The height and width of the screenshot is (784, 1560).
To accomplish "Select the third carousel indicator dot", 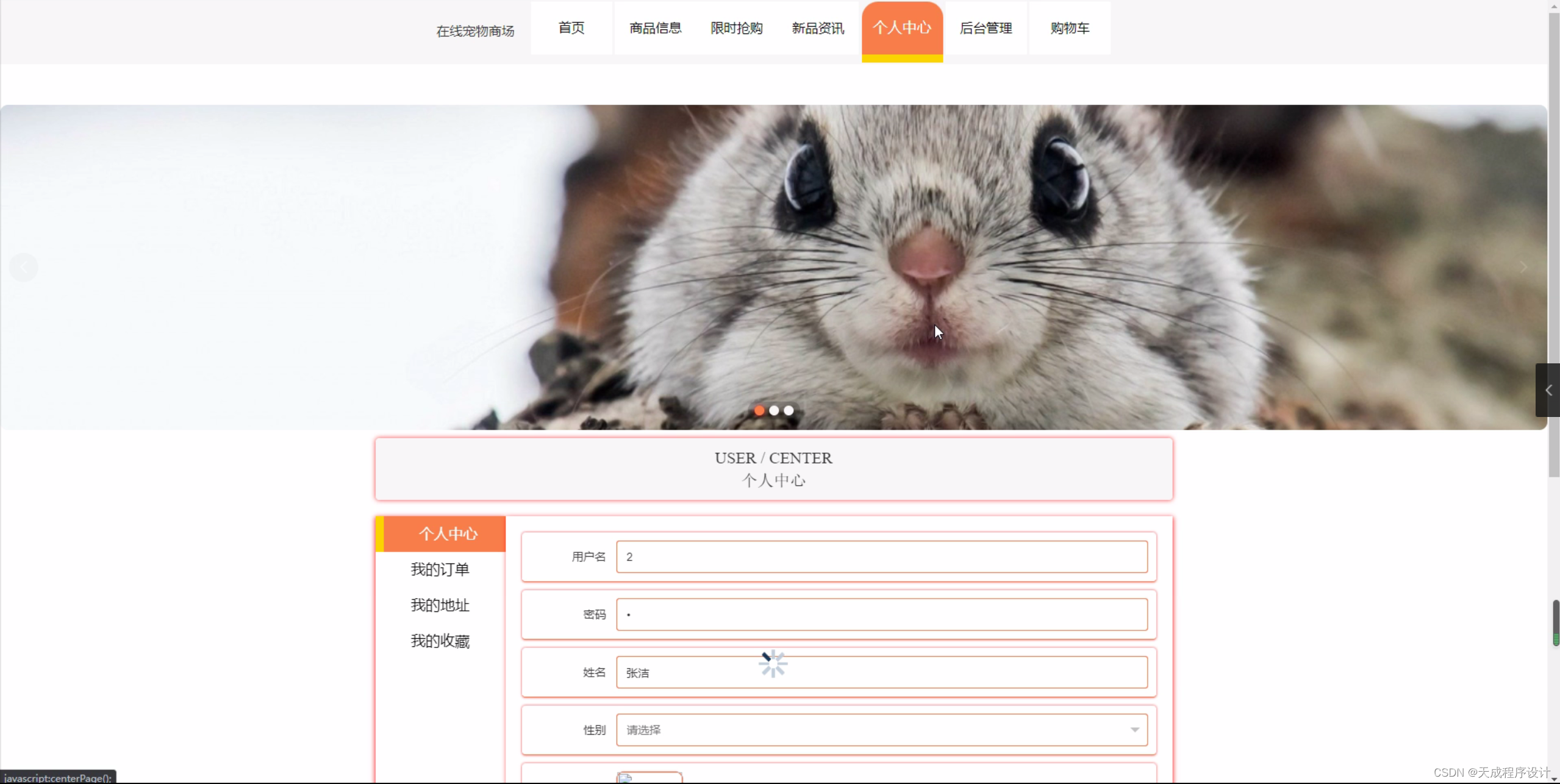I will [x=788, y=410].
